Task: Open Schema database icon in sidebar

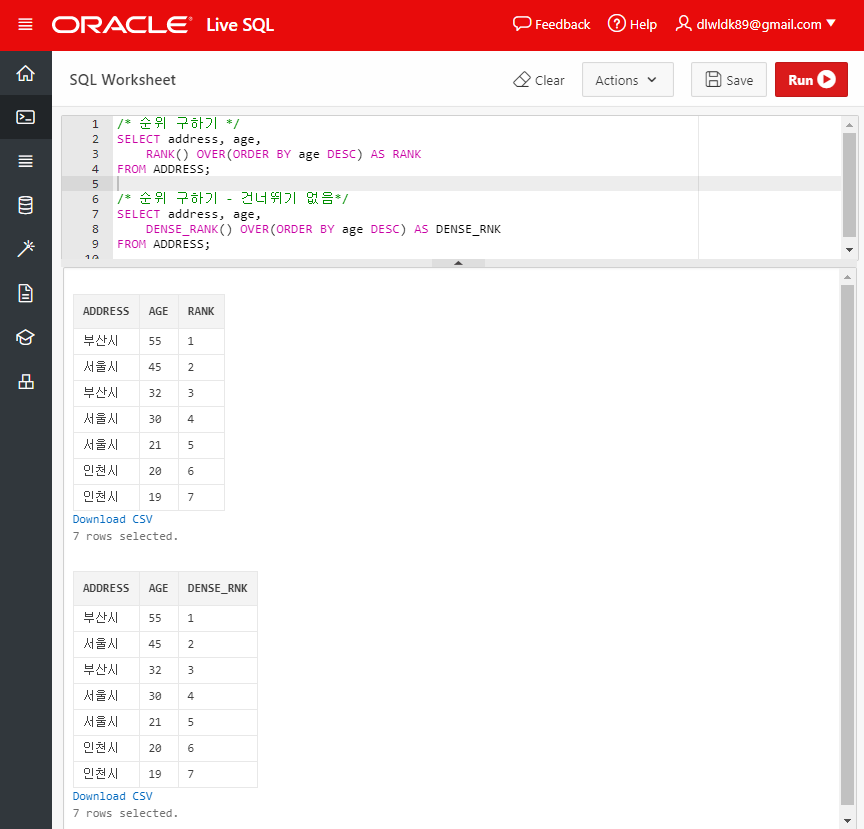Action: coord(25,205)
